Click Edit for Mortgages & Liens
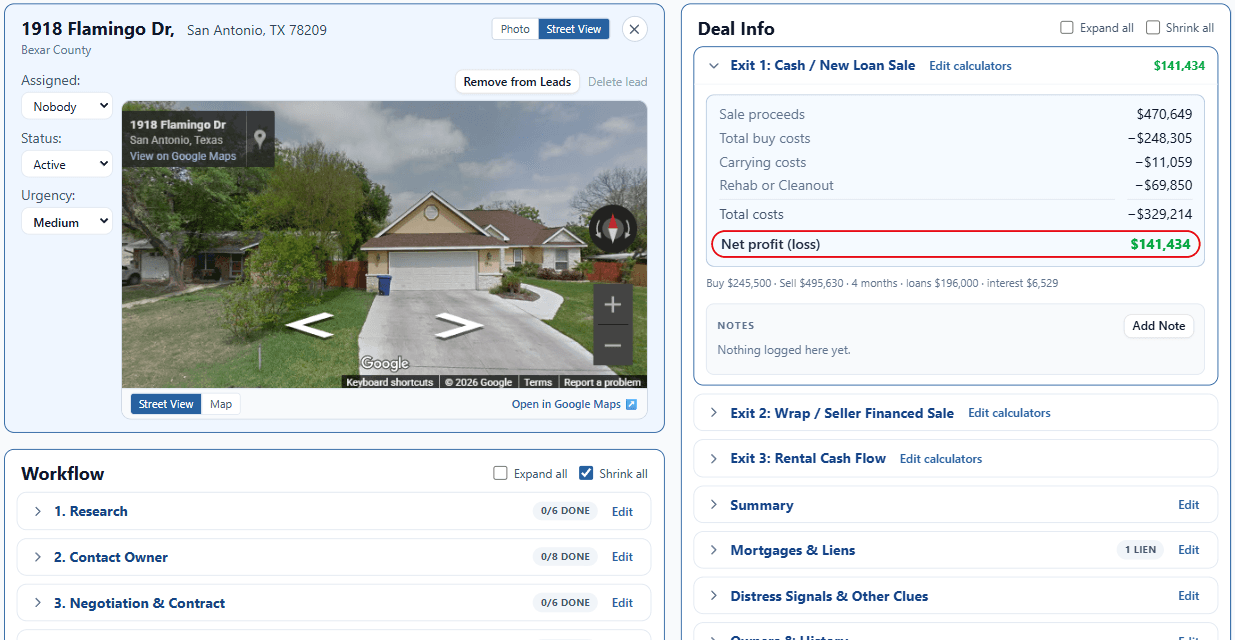The height and width of the screenshot is (640, 1235). (1188, 550)
